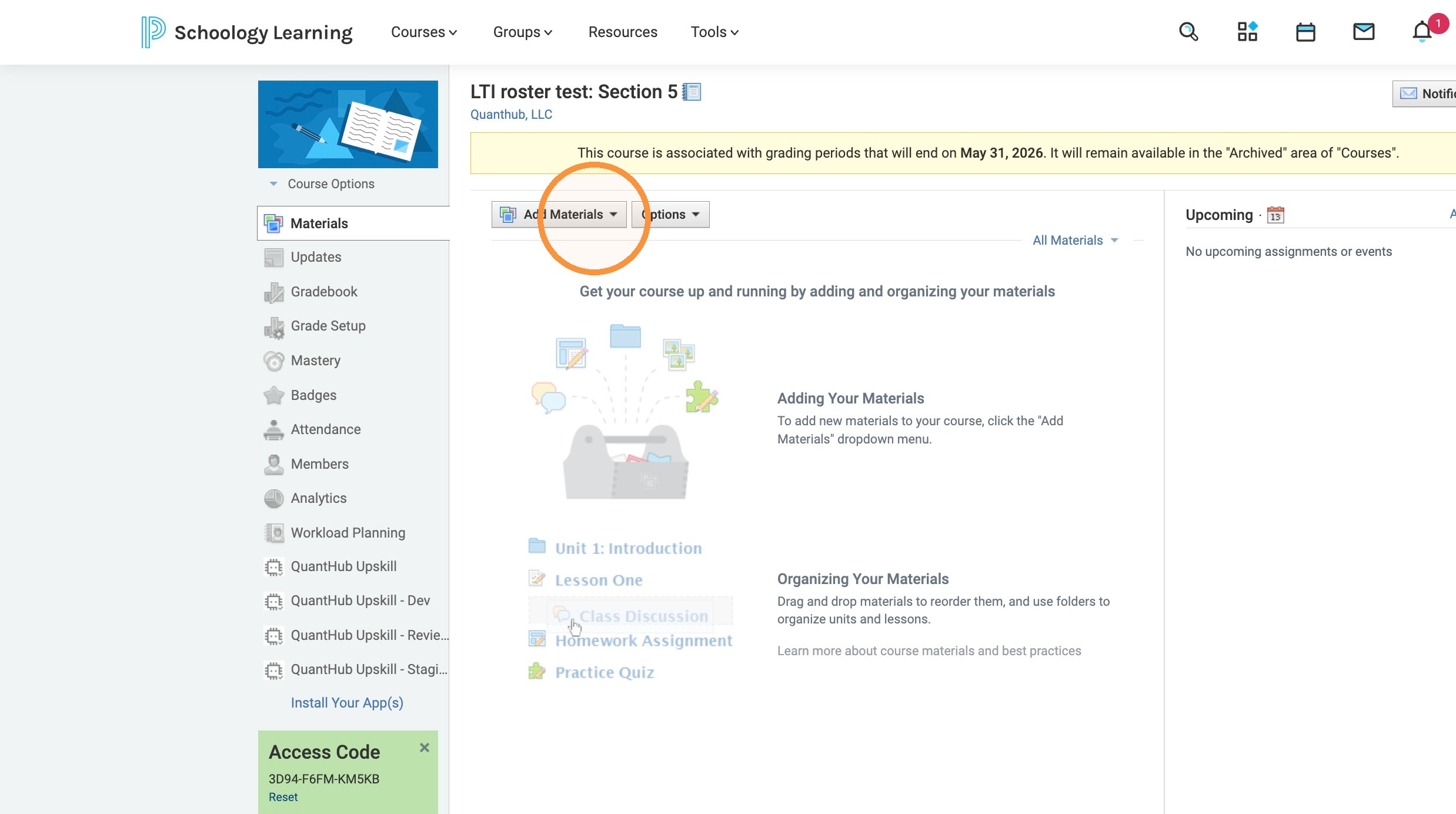This screenshot has width=1456, height=814.
Task: Click the Attendance sidebar icon
Action: [273, 430]
